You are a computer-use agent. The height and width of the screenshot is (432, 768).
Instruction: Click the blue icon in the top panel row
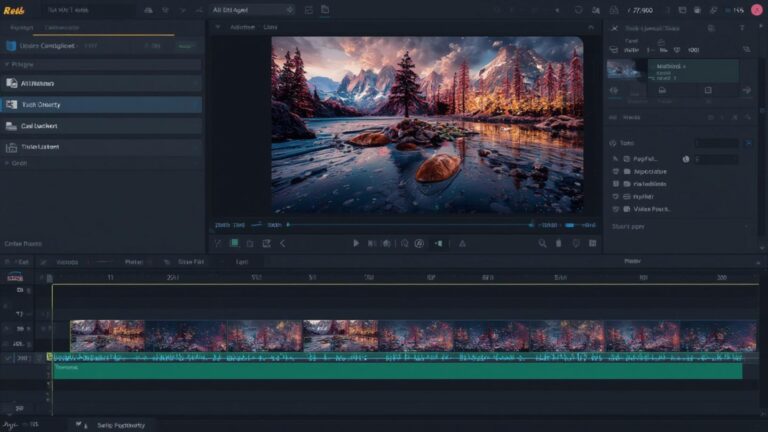click(11, 46)
